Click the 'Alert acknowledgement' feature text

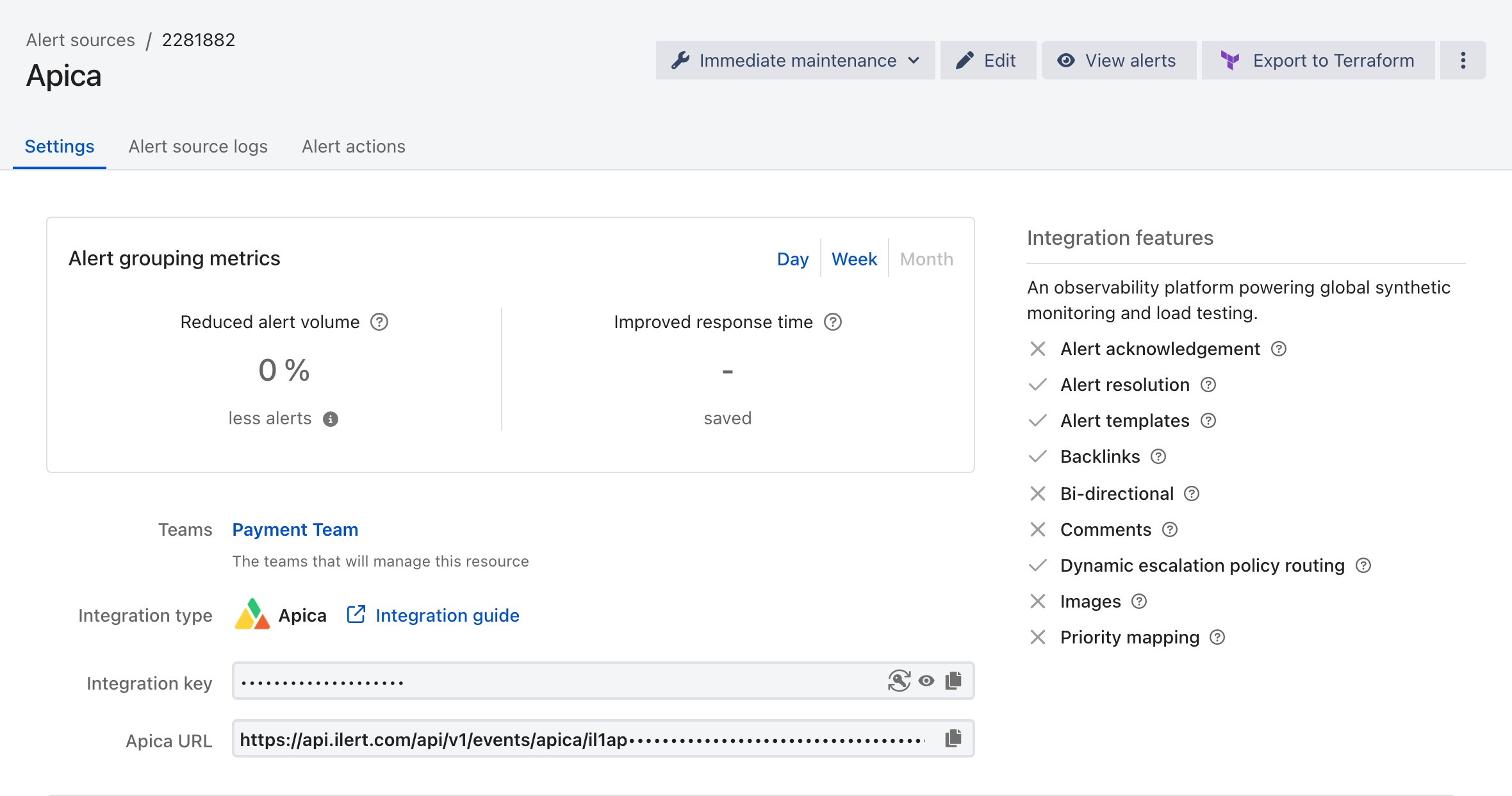(x=1160, y=349)
